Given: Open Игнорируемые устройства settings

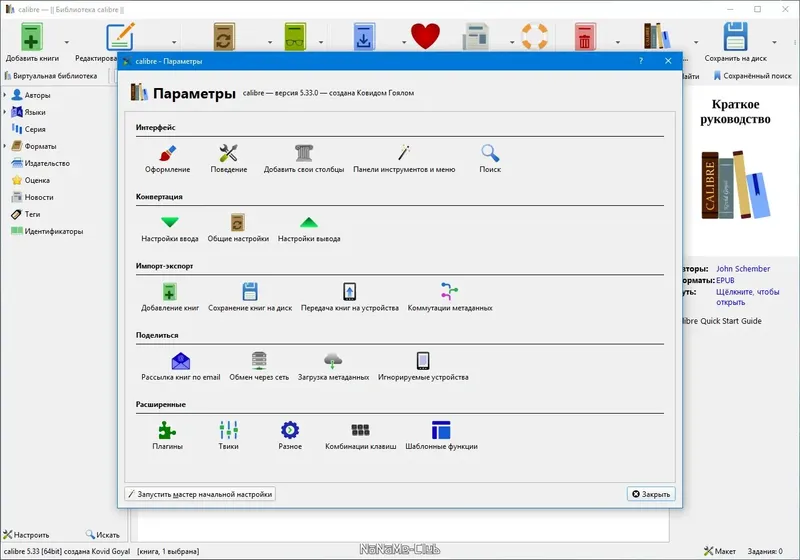Looking at the screenshot, I should 423,367.
